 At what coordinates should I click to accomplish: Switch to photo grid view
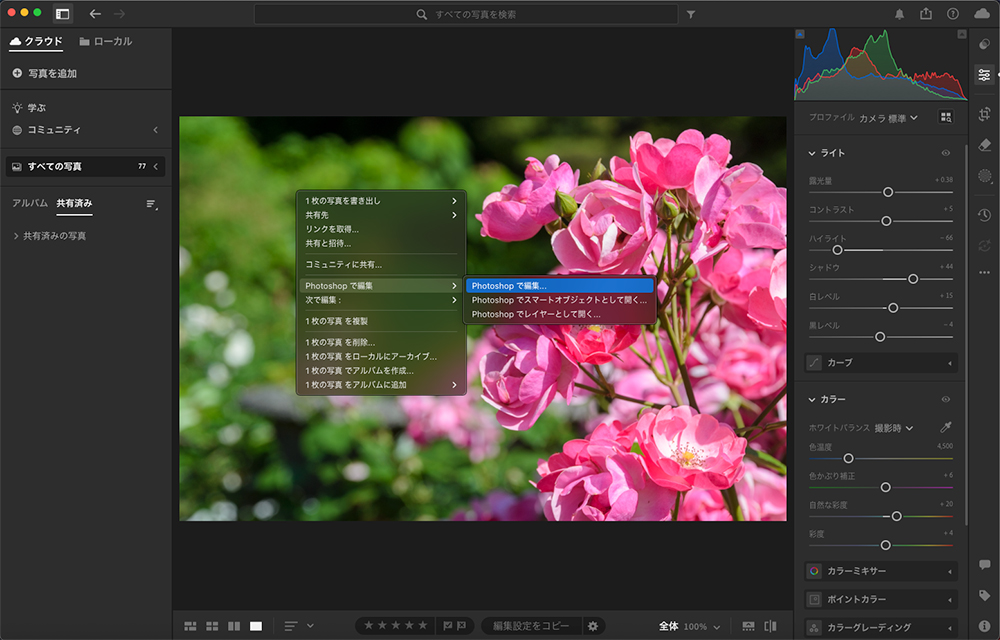190,626
